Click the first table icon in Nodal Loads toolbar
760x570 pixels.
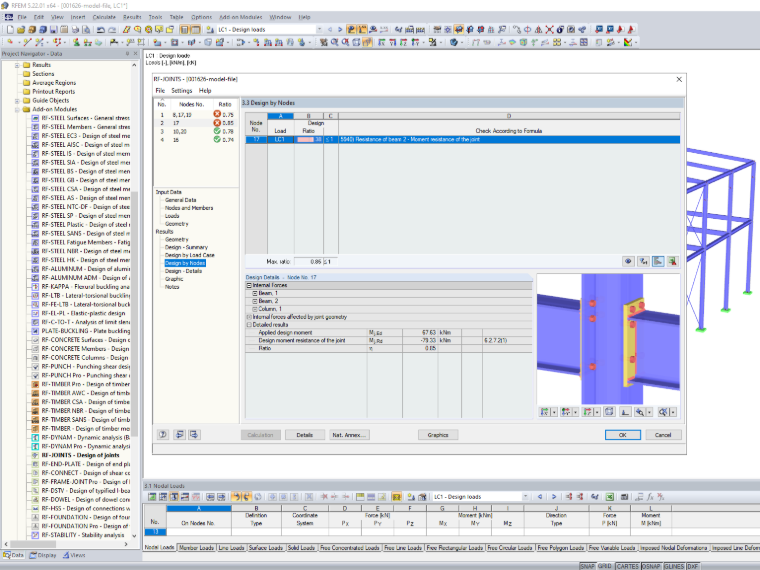(152, 497)
